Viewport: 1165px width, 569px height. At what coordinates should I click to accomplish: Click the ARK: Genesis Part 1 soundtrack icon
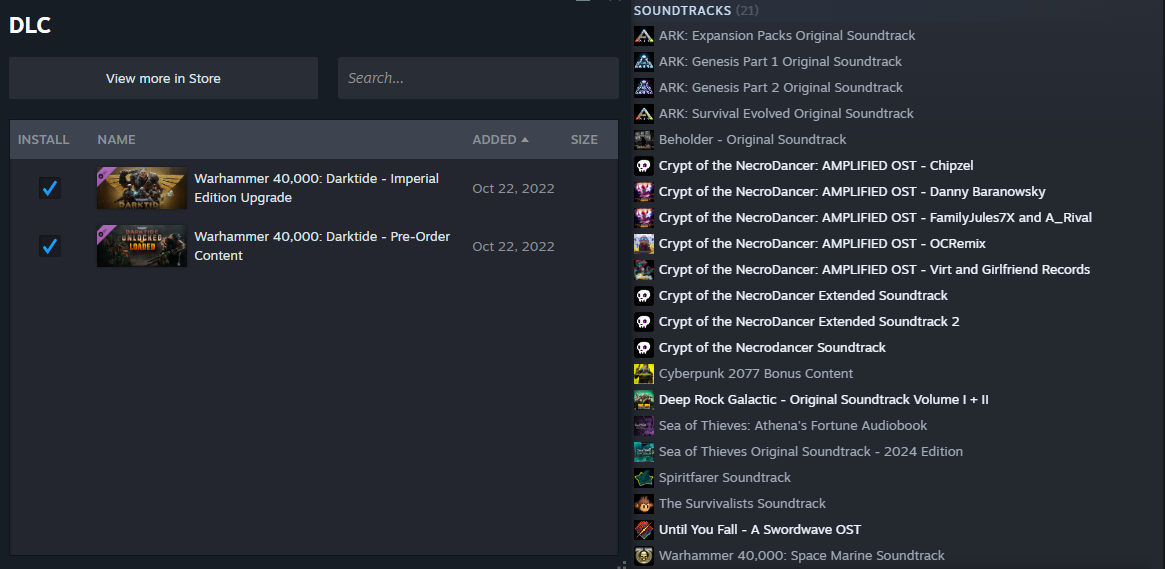[644, 62]
